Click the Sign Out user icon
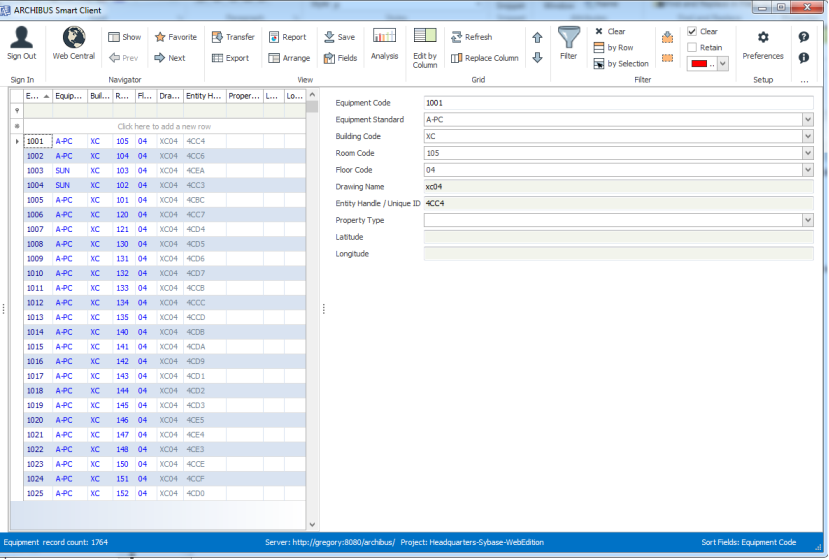This screenshot has height=560, width=829. point(21,38)
